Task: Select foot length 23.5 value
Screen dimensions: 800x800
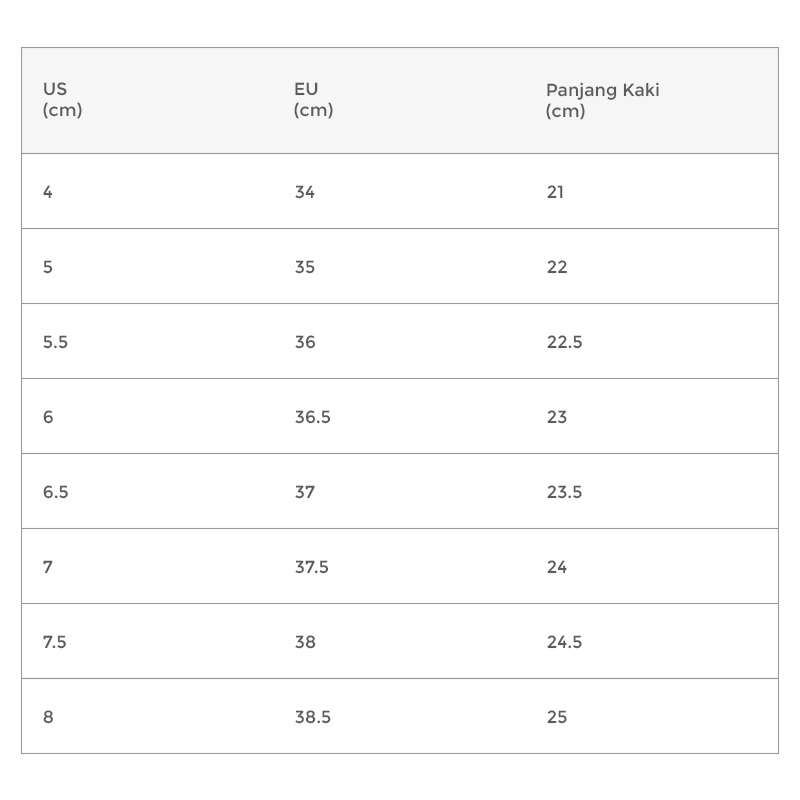Action: (x=564, y=492)
